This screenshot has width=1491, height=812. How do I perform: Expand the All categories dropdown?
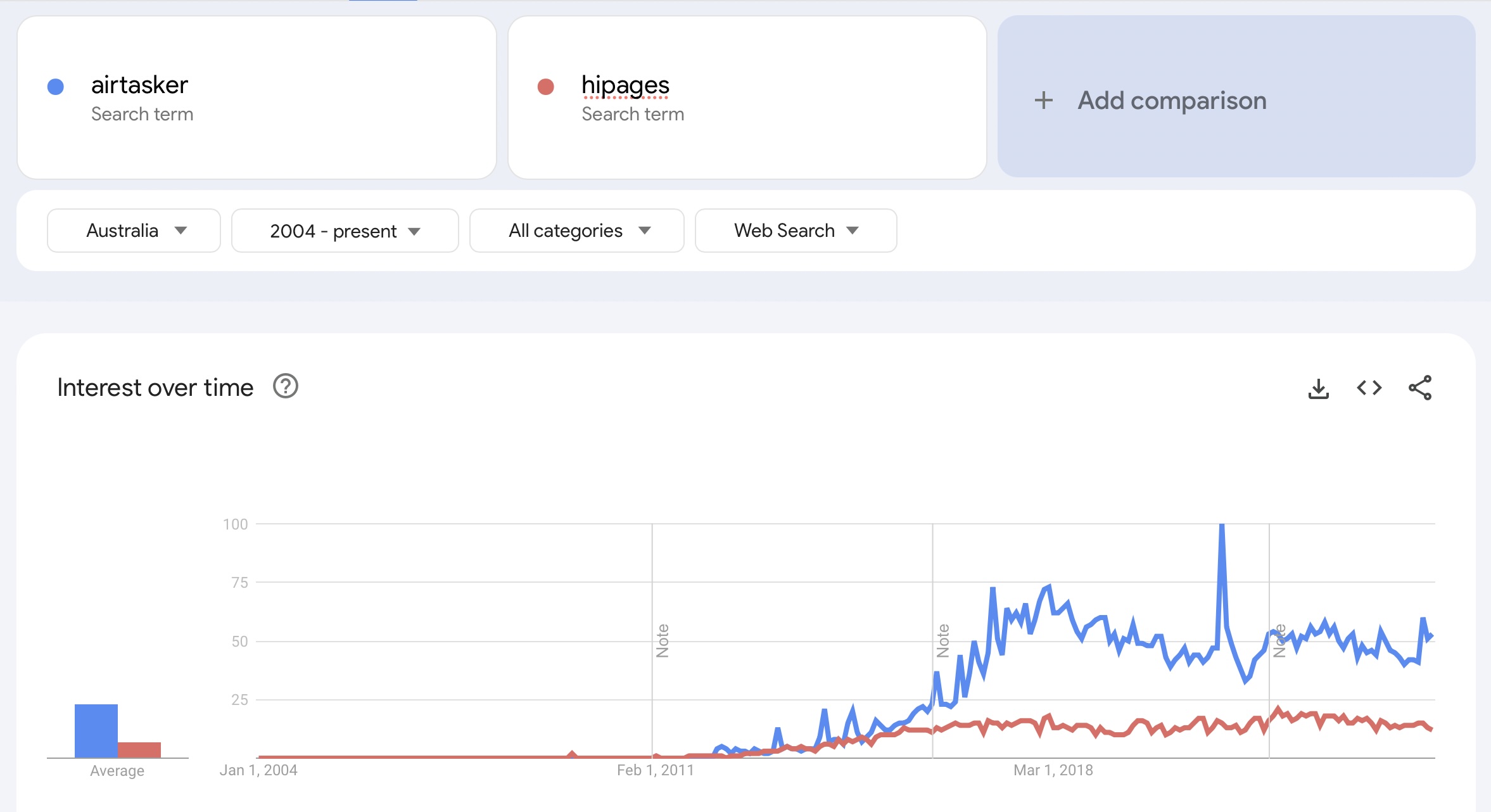click(x=576, y=231)
